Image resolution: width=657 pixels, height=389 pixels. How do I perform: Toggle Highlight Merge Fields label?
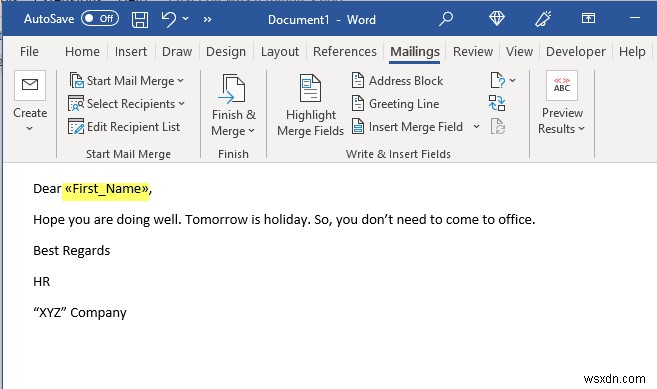310,123
